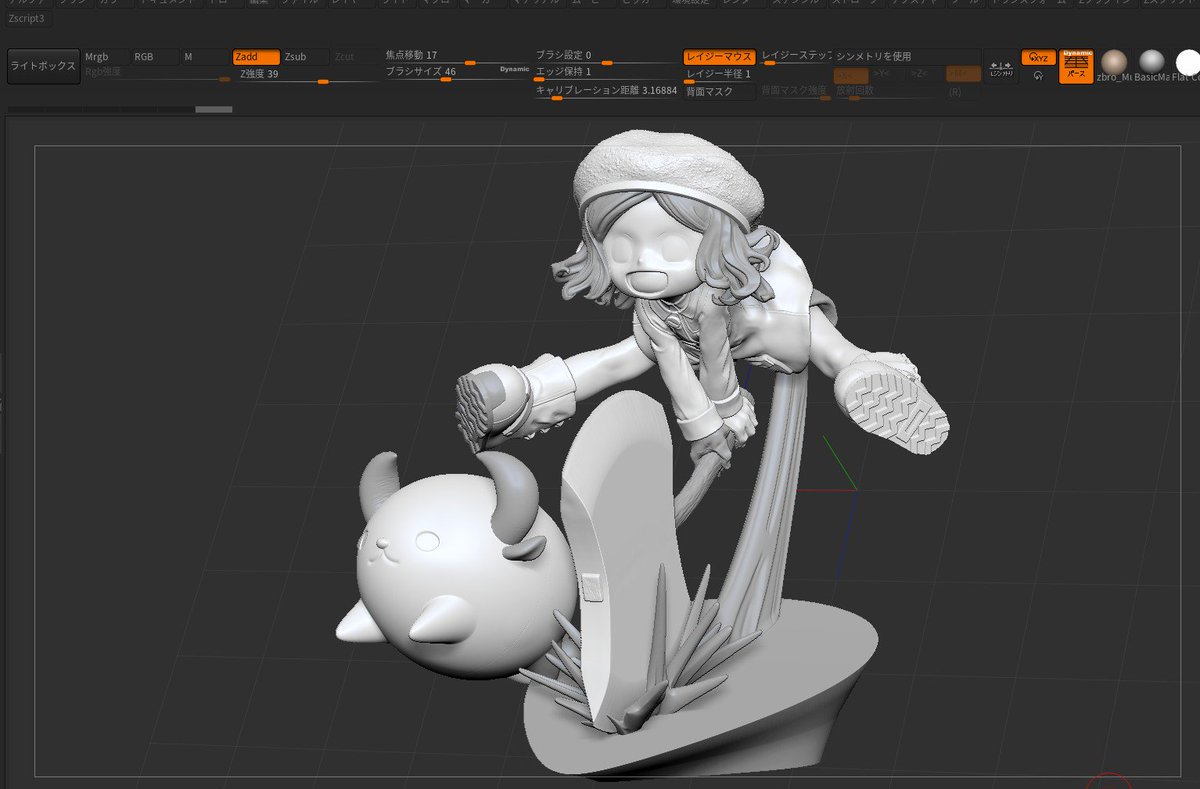Toggle the >M< mirror symmetry button
1200x789 pixels.
point(963,74)
